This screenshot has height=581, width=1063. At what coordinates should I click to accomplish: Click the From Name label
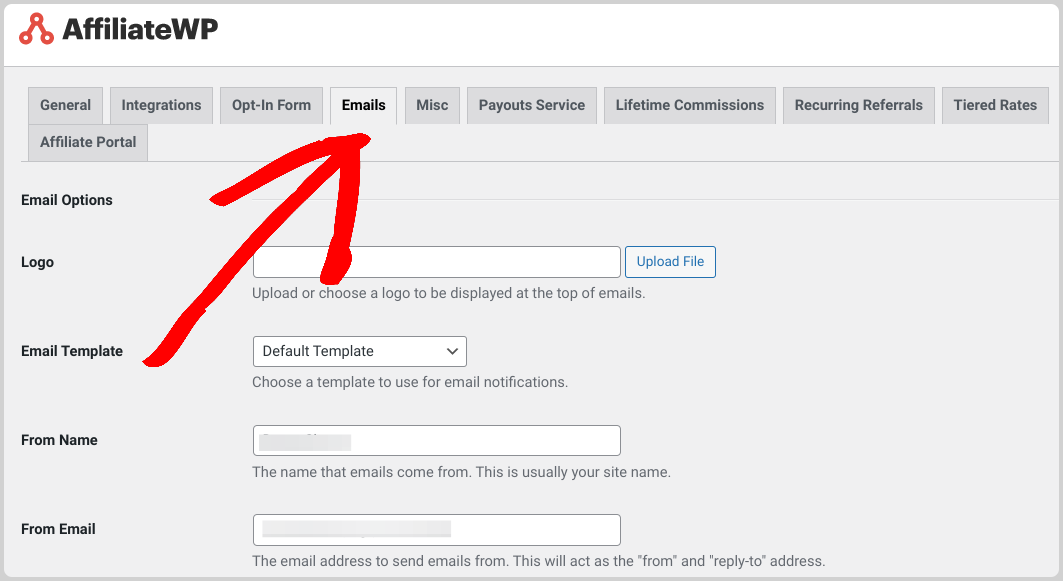pyautogui.click(x=59, y=440)
